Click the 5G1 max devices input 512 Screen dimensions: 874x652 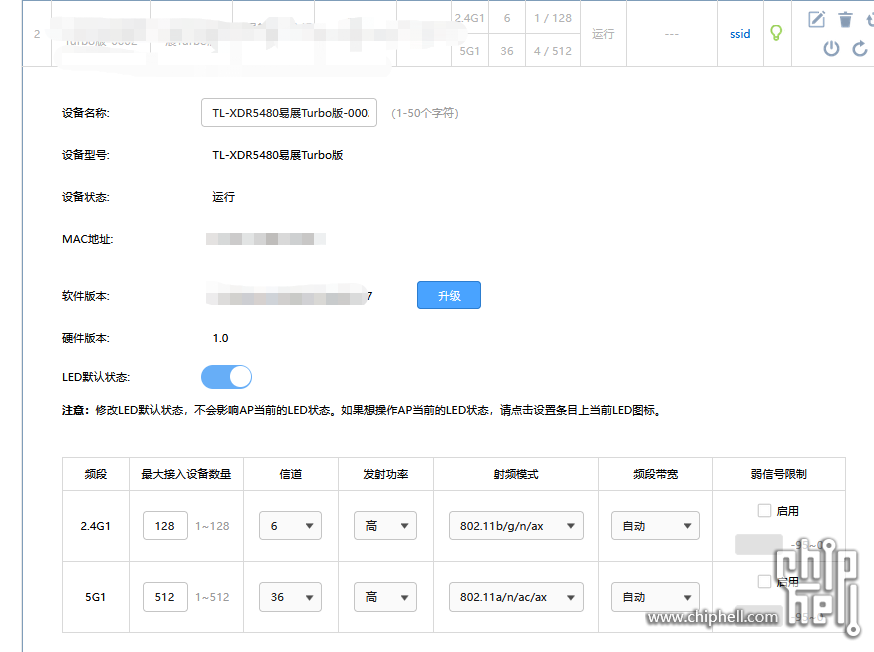[x=165, y=597]
